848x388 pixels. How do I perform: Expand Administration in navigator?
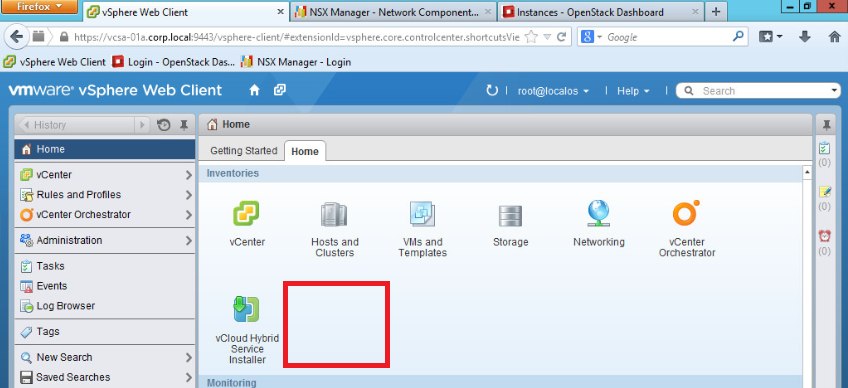[188, 240]
